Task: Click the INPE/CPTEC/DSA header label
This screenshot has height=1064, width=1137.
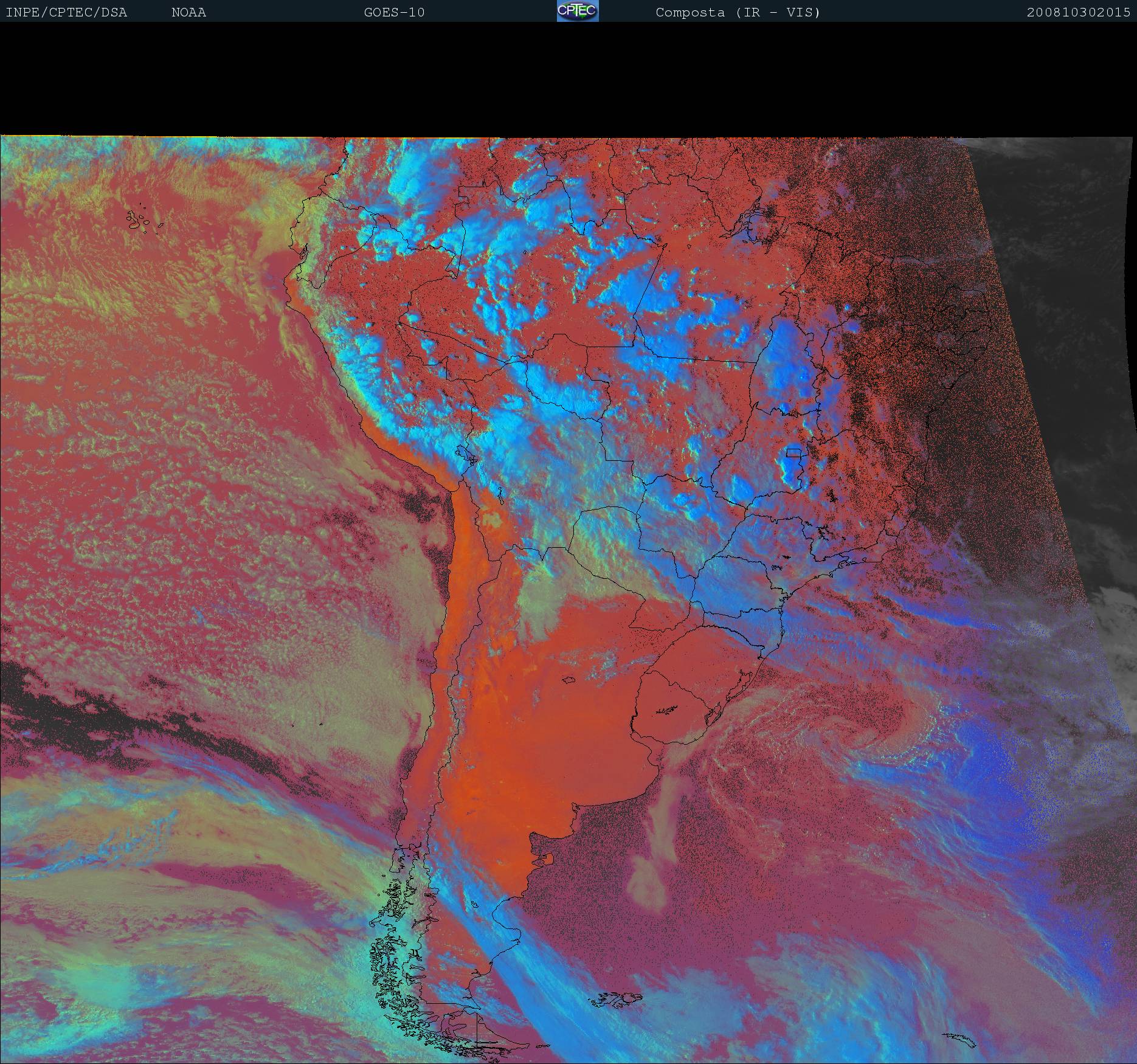Action: [x=66, y=12]
